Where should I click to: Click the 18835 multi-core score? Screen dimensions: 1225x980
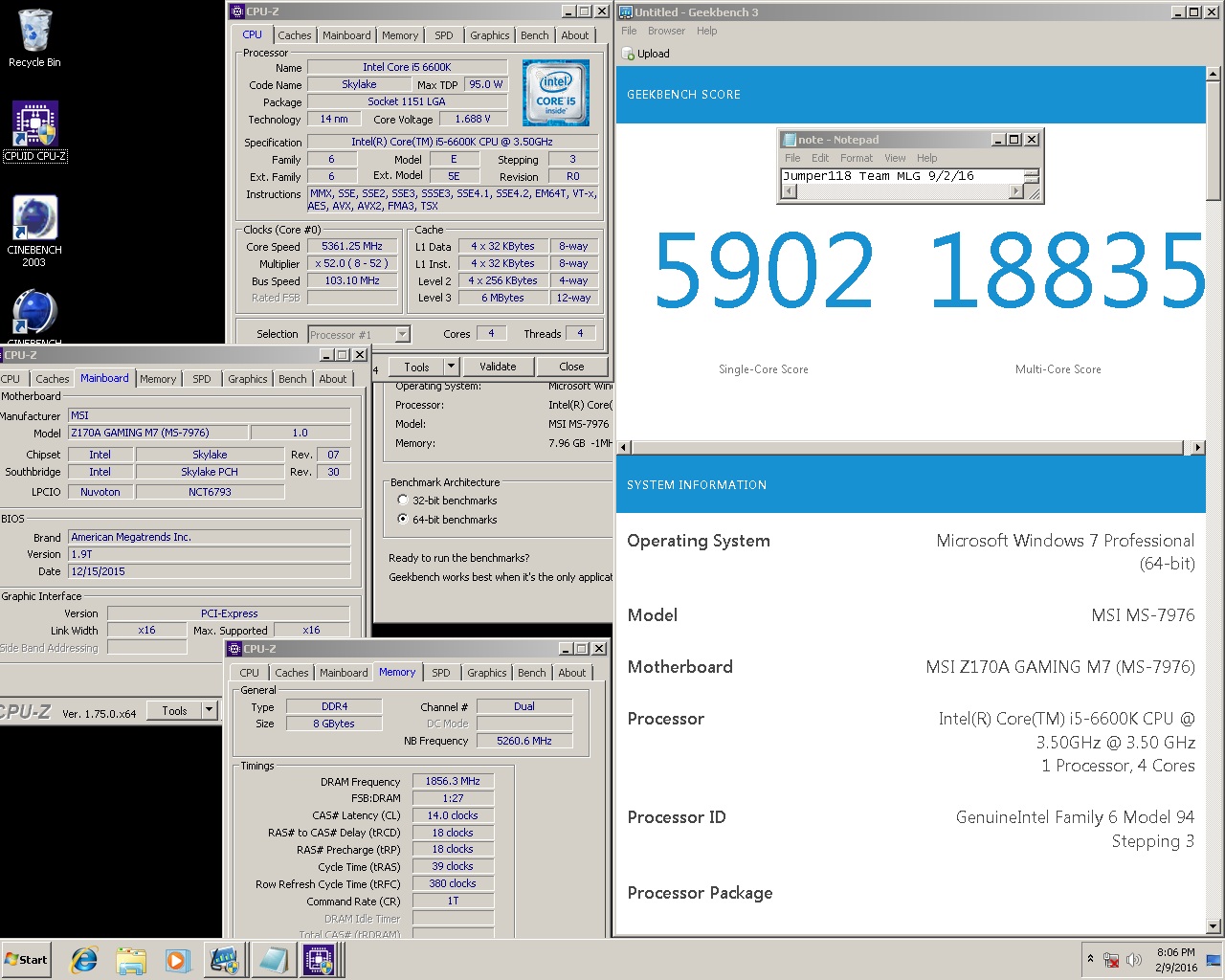[x=1066, y=270]
